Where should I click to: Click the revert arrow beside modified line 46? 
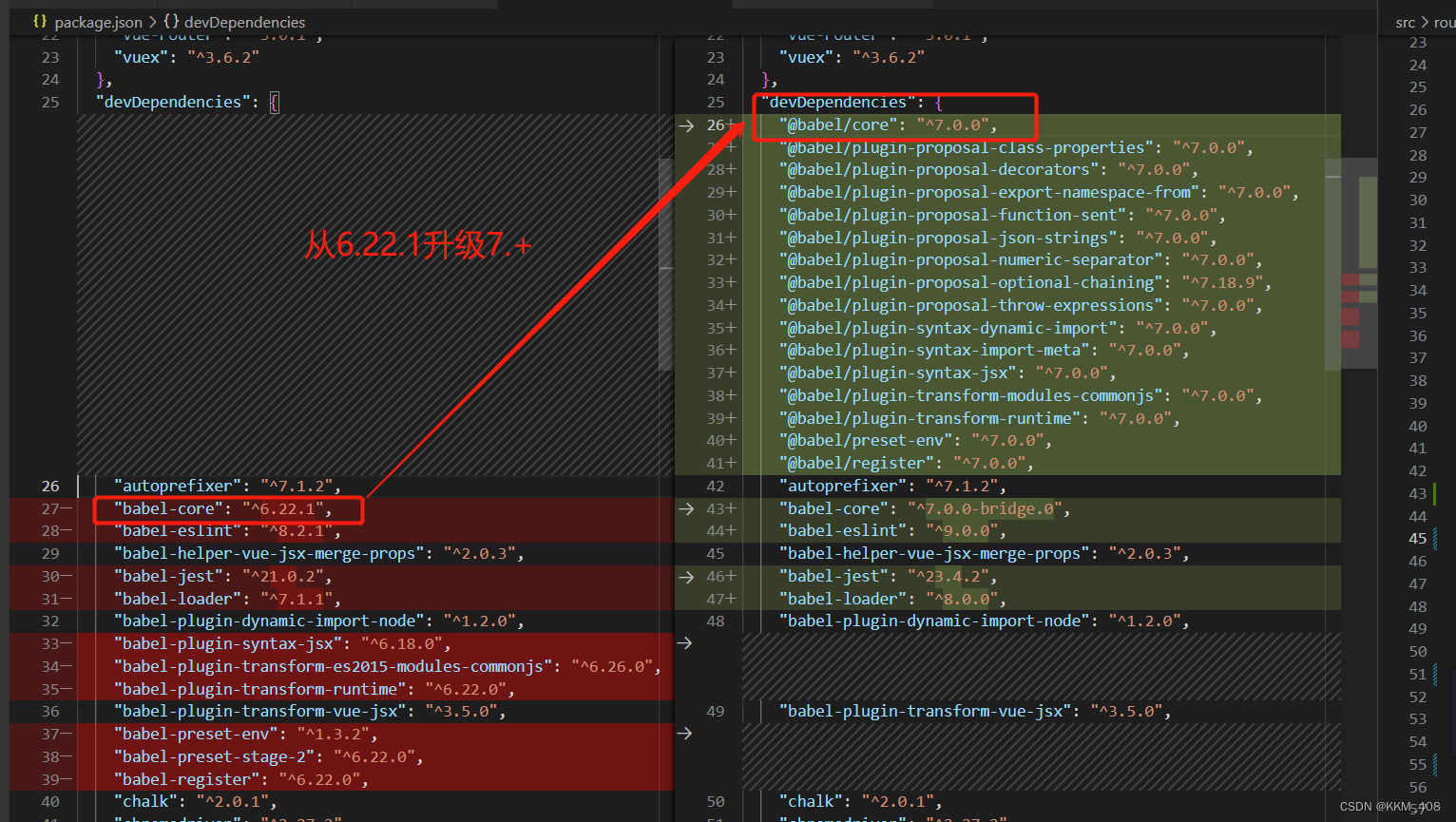tap(686, 576)
